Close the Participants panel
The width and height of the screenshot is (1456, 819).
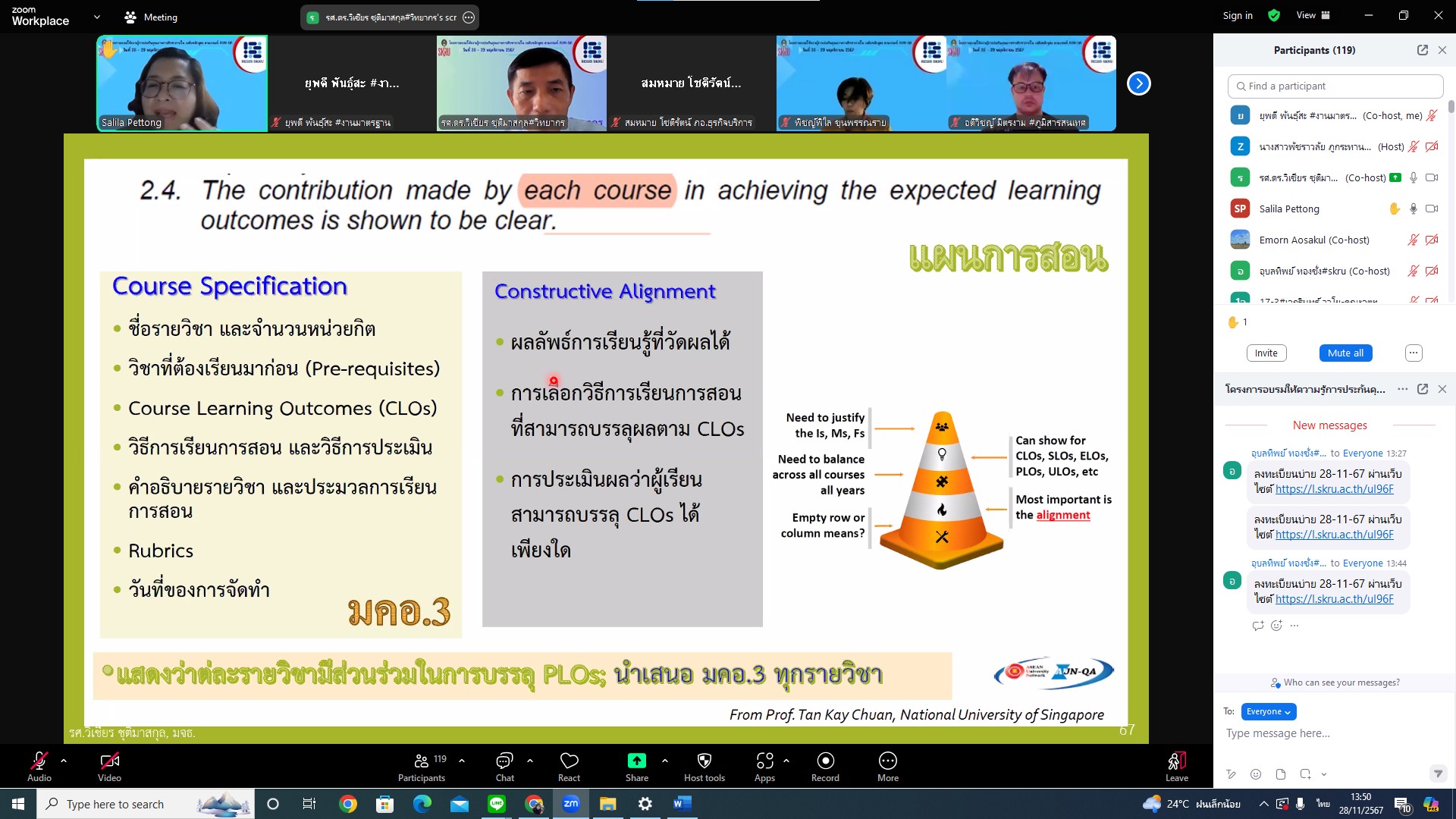coord(1442,50)
